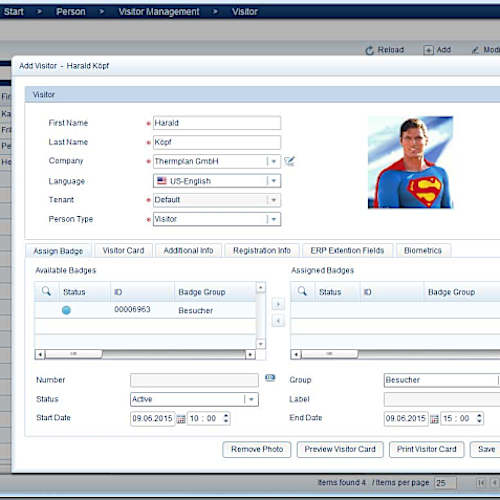Open the Status dropdown set to Active
Screen dimensions: 500x500
tap(251, 399)
